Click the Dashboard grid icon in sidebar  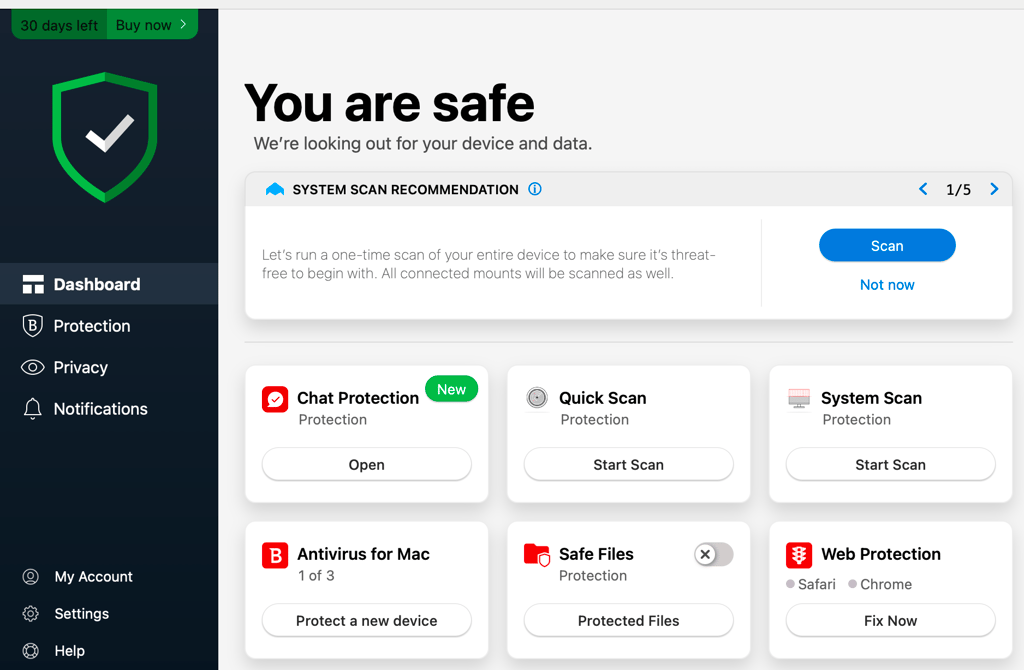click(33, 284)
